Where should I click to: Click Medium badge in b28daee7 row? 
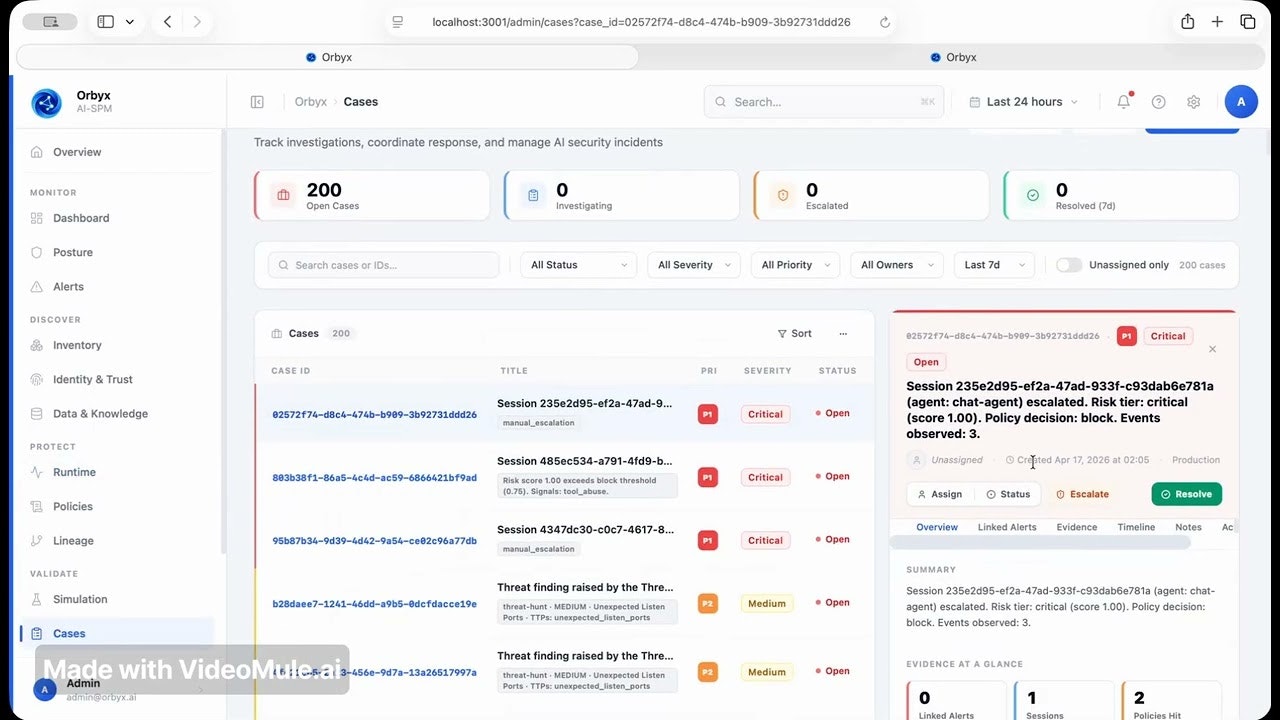pyautogui.click(x=765, y=603)
